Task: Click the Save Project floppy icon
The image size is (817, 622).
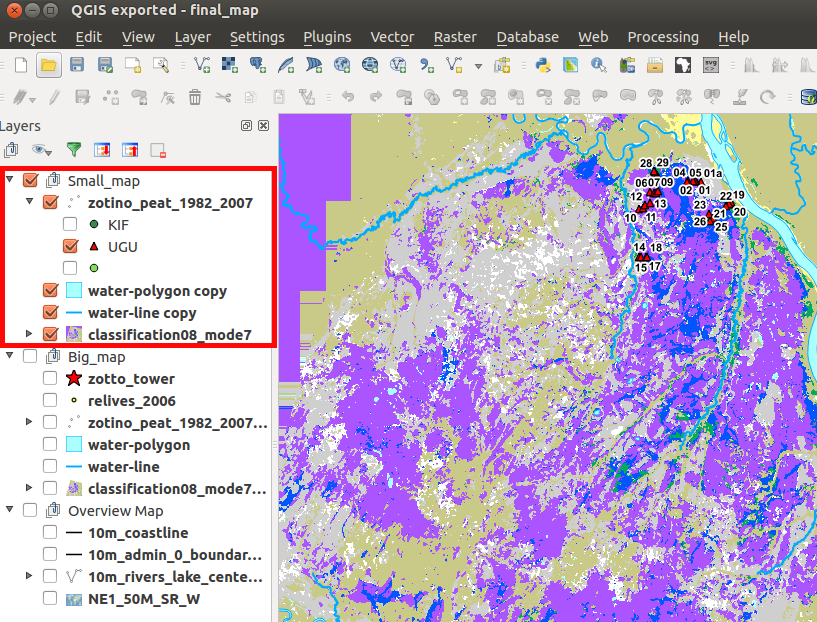Action: 77,66
